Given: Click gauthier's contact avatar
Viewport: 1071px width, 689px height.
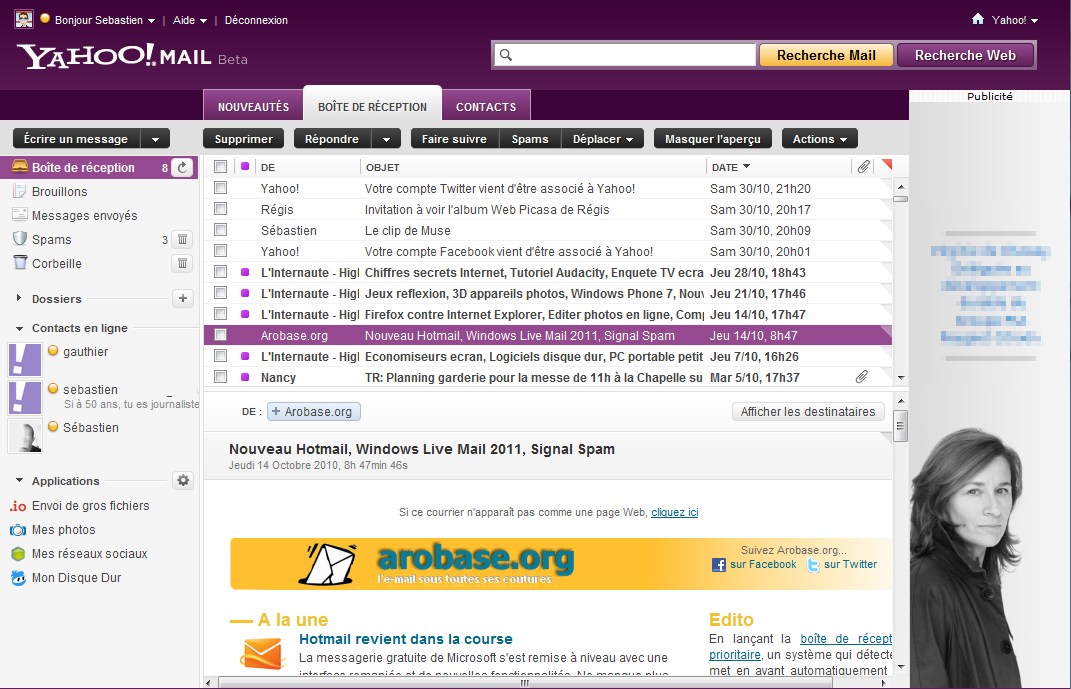Looking at the screenshot, I should coord(25,360).
